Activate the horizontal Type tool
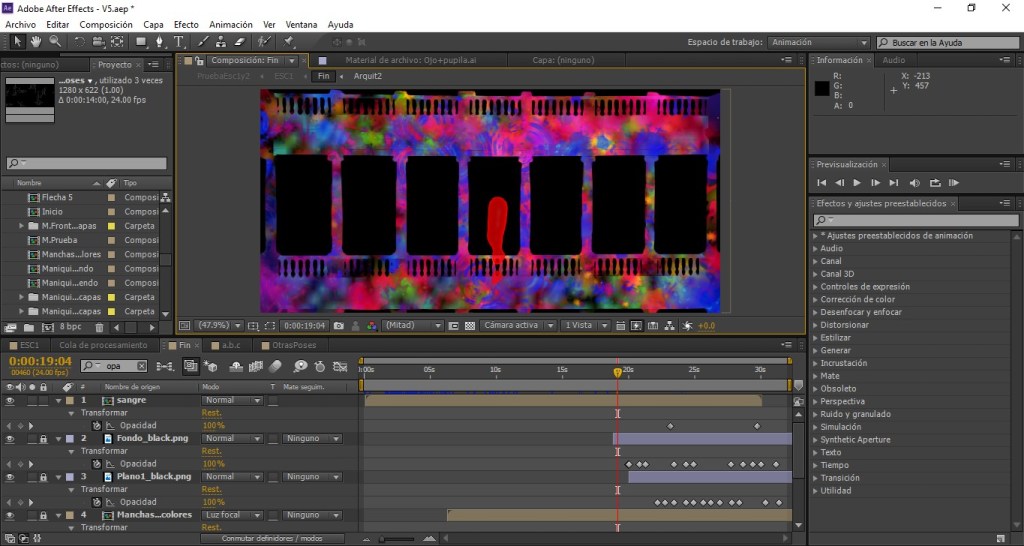This screenshot has height=546, width=1024. click(179, 42)
